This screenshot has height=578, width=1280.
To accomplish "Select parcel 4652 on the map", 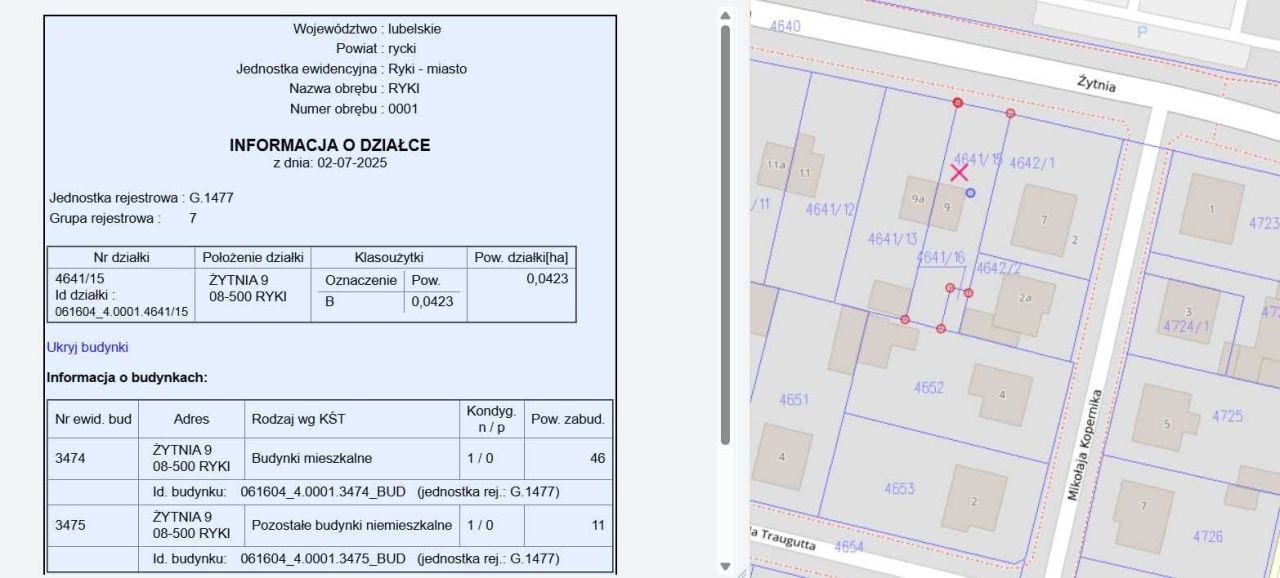I will tap(931, 386).
